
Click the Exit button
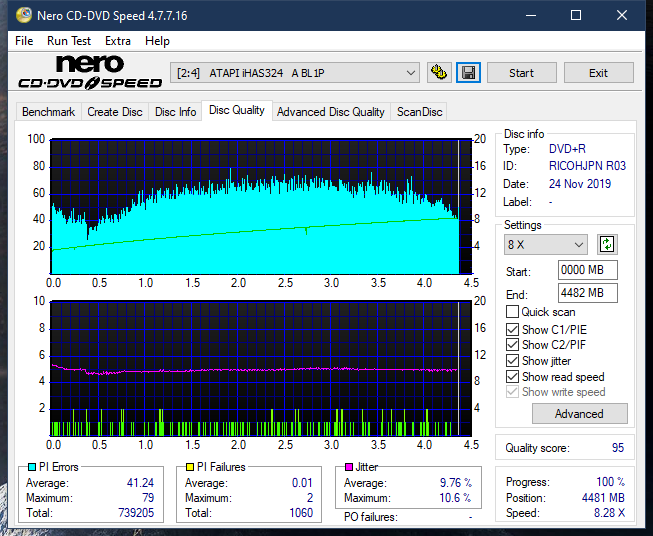tap(598, 73)
